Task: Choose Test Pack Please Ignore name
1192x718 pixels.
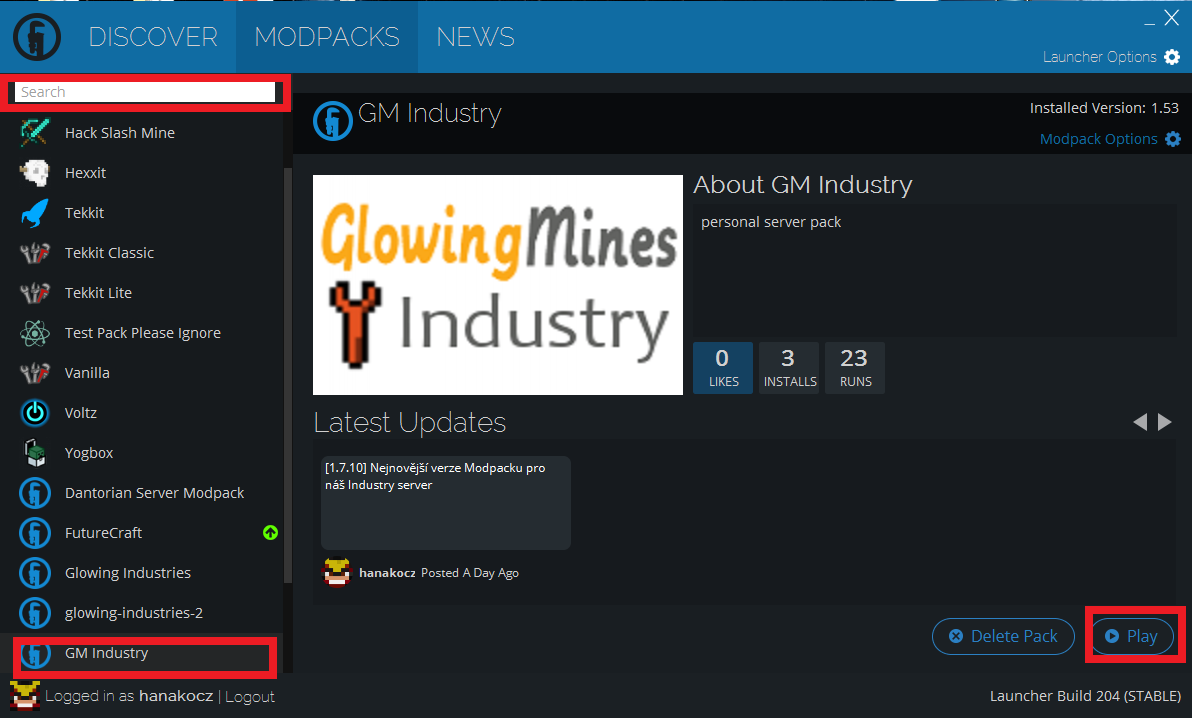Action: click(x=143, y=333)
